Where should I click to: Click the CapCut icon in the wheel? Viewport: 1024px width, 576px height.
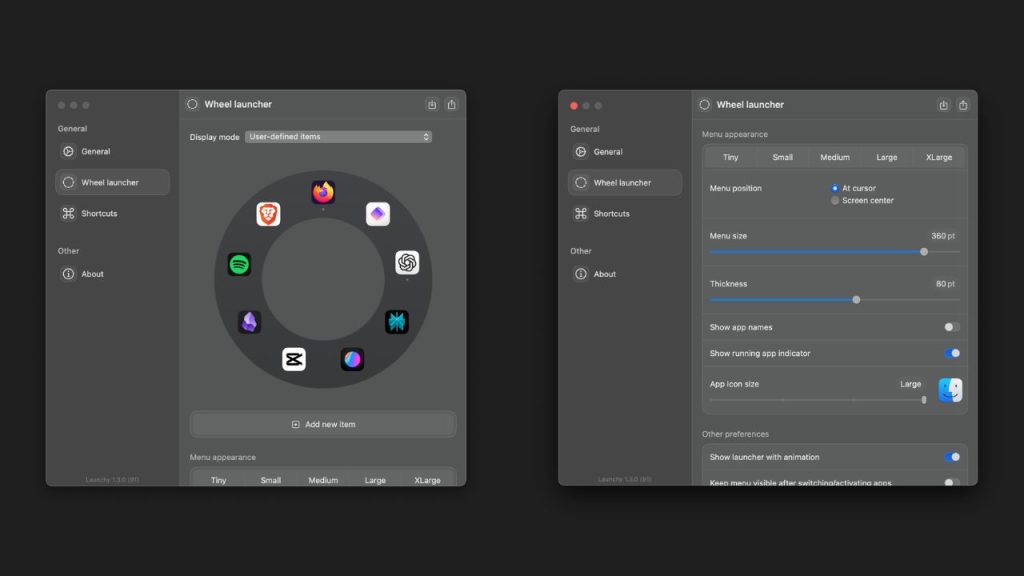[294, 359]
